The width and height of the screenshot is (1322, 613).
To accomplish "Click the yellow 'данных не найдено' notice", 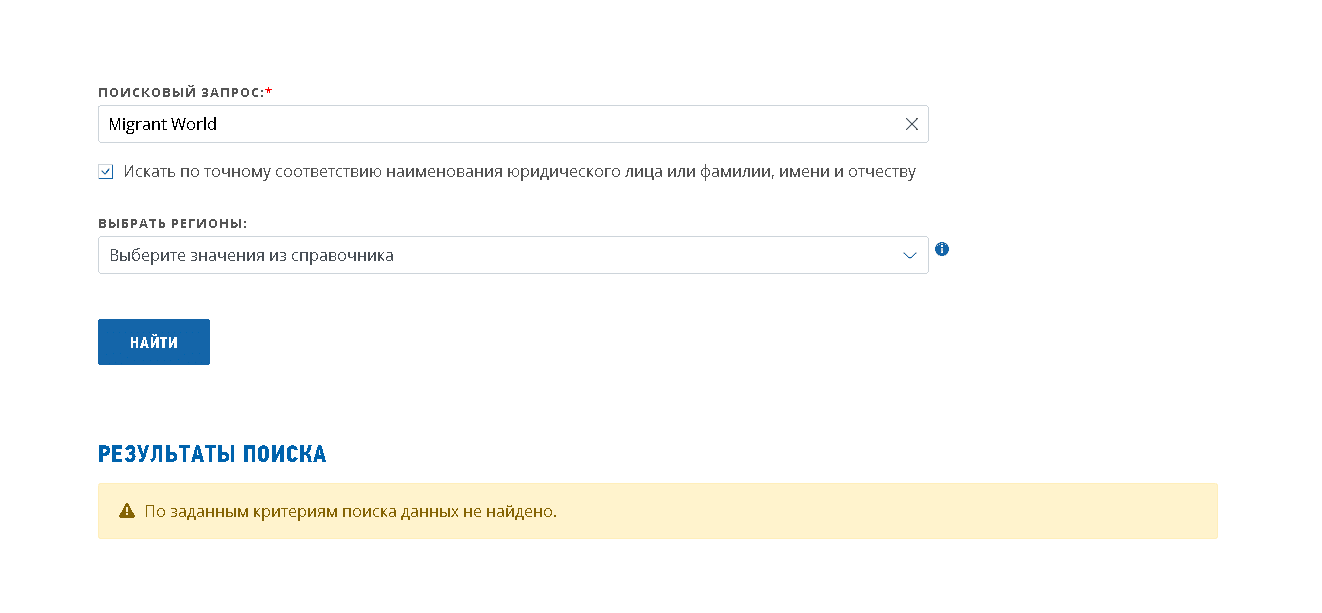I will click(659, 510).
